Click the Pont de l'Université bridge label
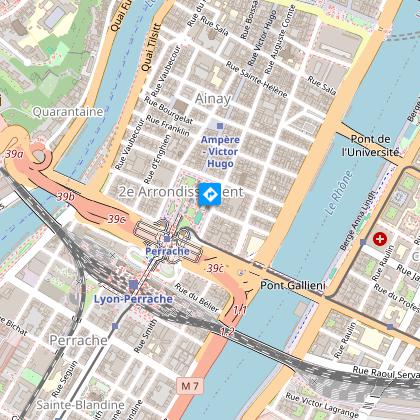 (371, 146)
